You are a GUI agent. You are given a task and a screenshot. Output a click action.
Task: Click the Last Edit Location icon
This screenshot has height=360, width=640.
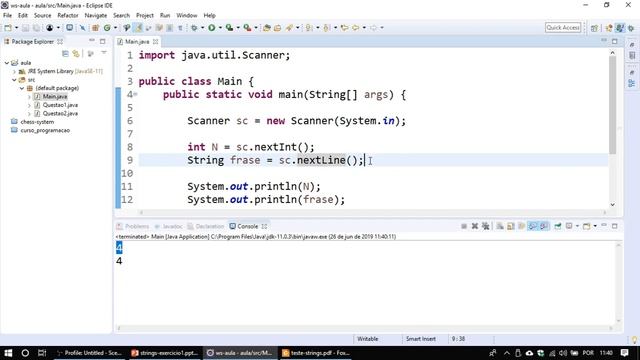coord(344,28)
